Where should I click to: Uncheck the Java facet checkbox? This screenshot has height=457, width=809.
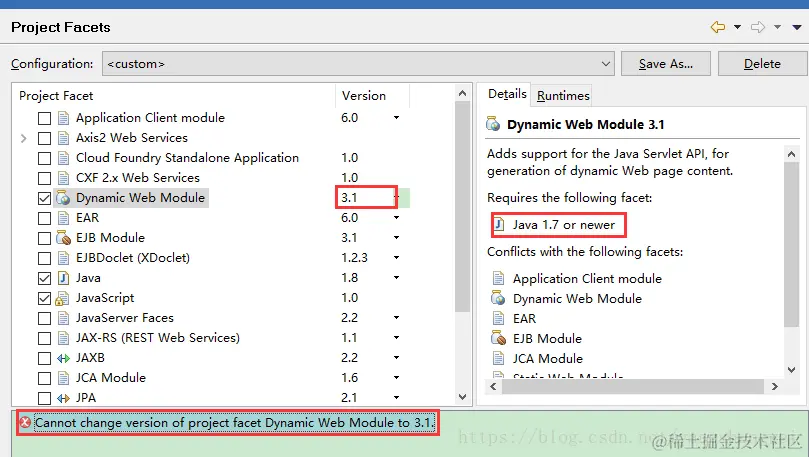(x=44, y=279)
